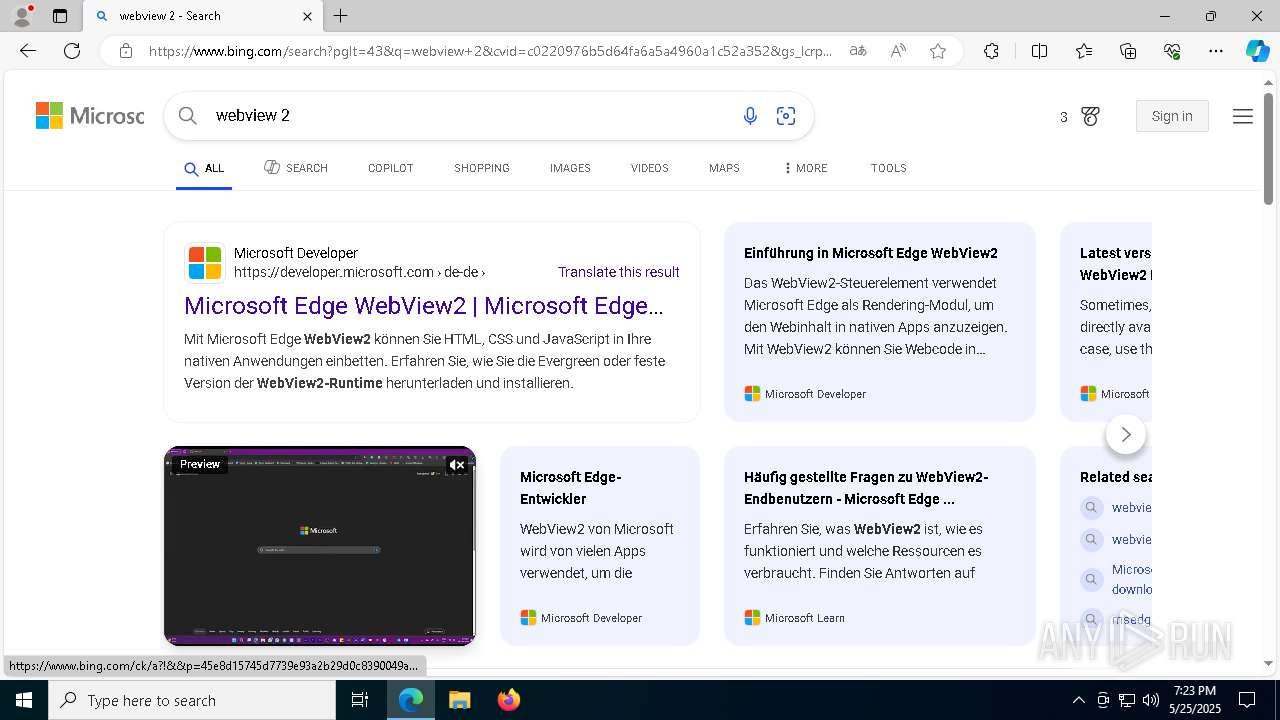Open the profile avatar icon

(x=21, y=16)
